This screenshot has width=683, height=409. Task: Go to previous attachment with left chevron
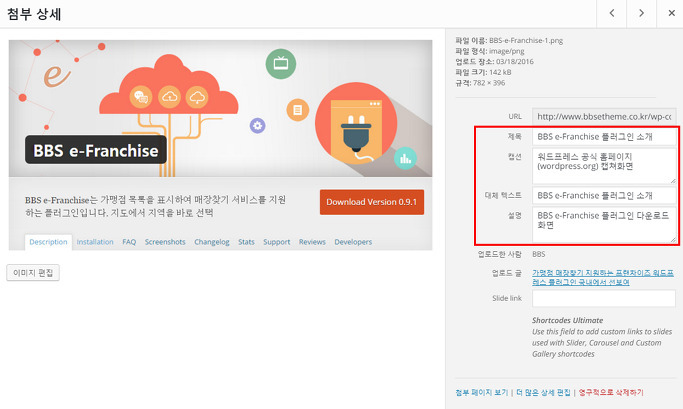point(612,14)
